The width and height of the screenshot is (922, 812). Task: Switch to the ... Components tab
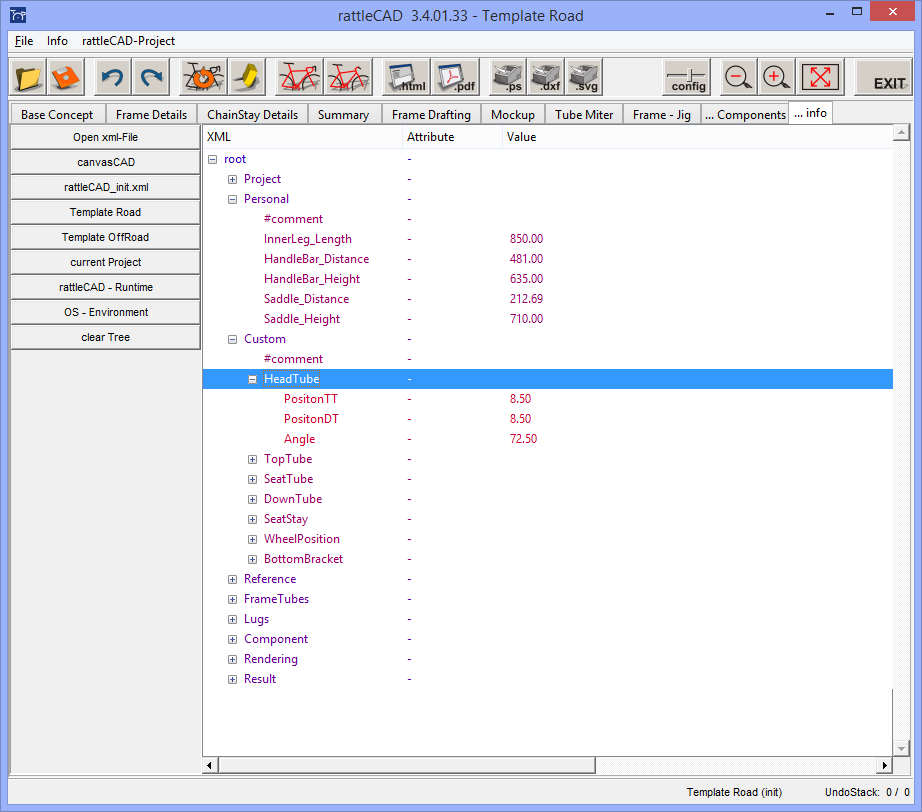[745, 115]
